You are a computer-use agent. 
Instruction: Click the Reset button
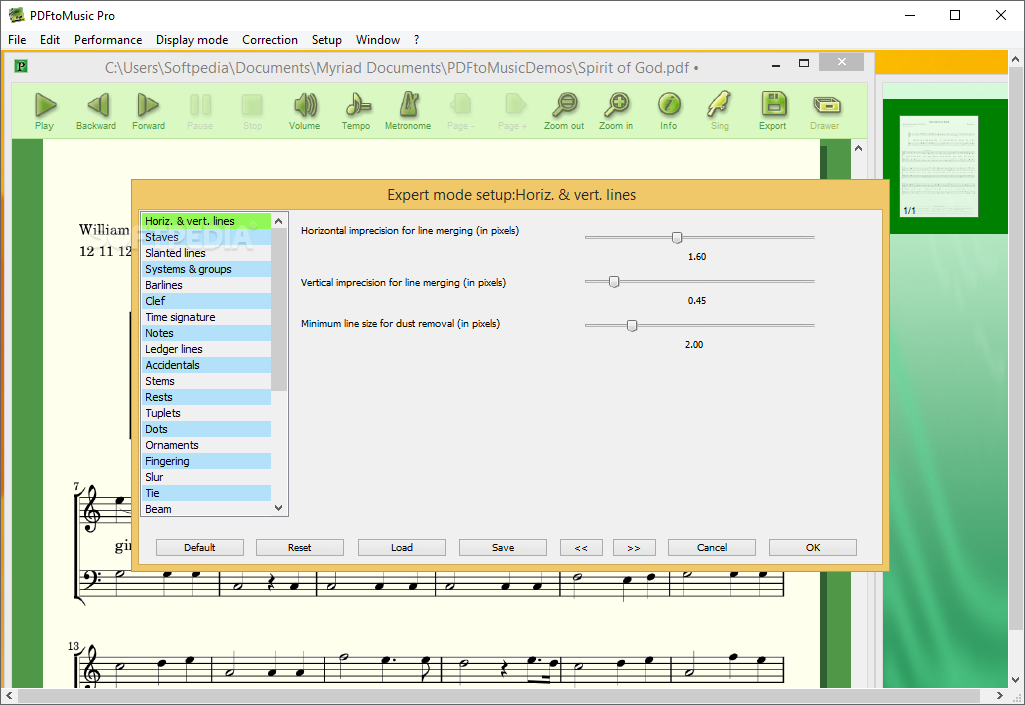(300, 547)
